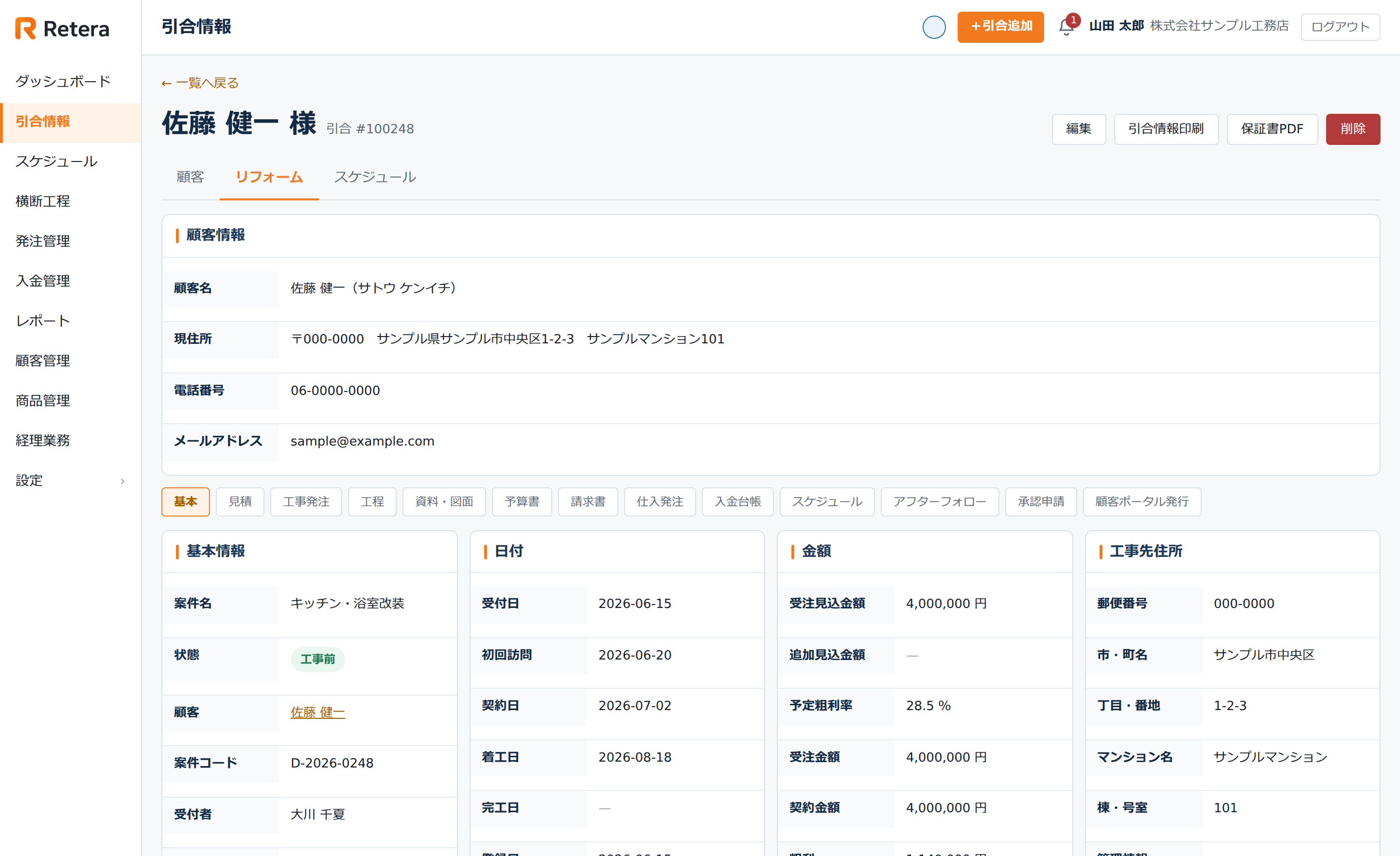Select the 予算書 sub-tab

pos(522,502)
